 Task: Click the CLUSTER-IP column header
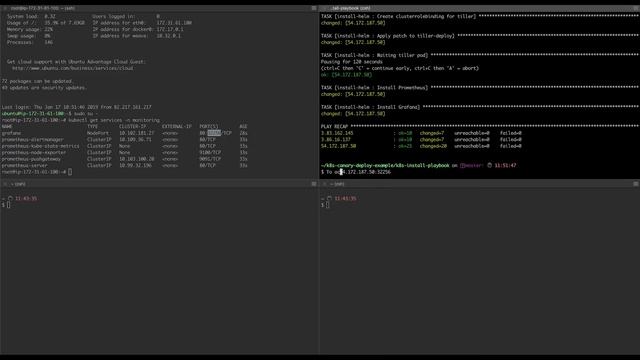click(133, 127)
